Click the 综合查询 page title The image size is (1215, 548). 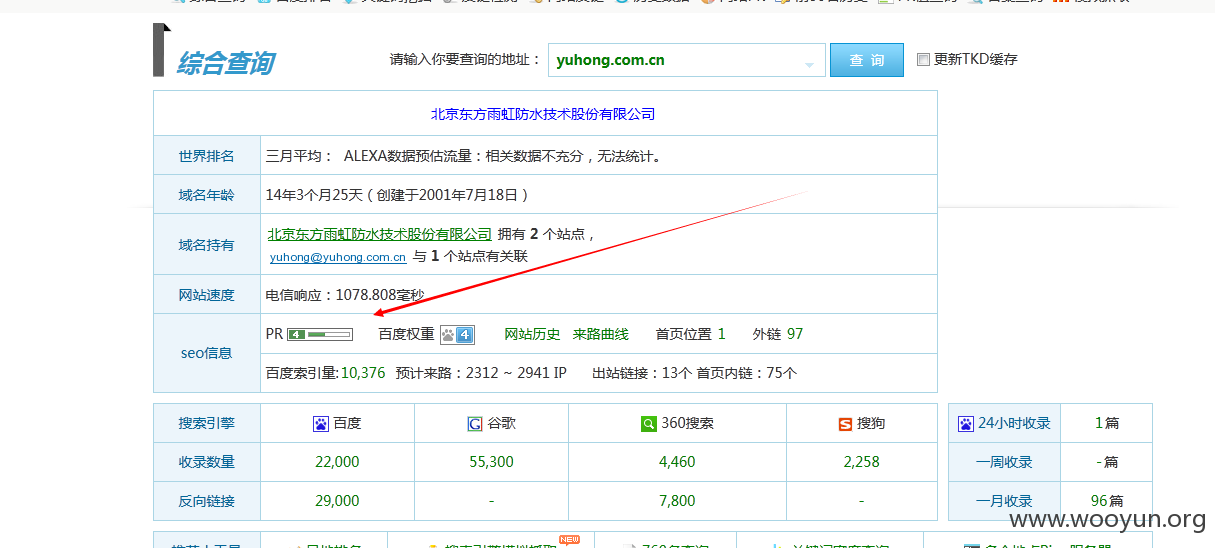click(x=226, y=64)
